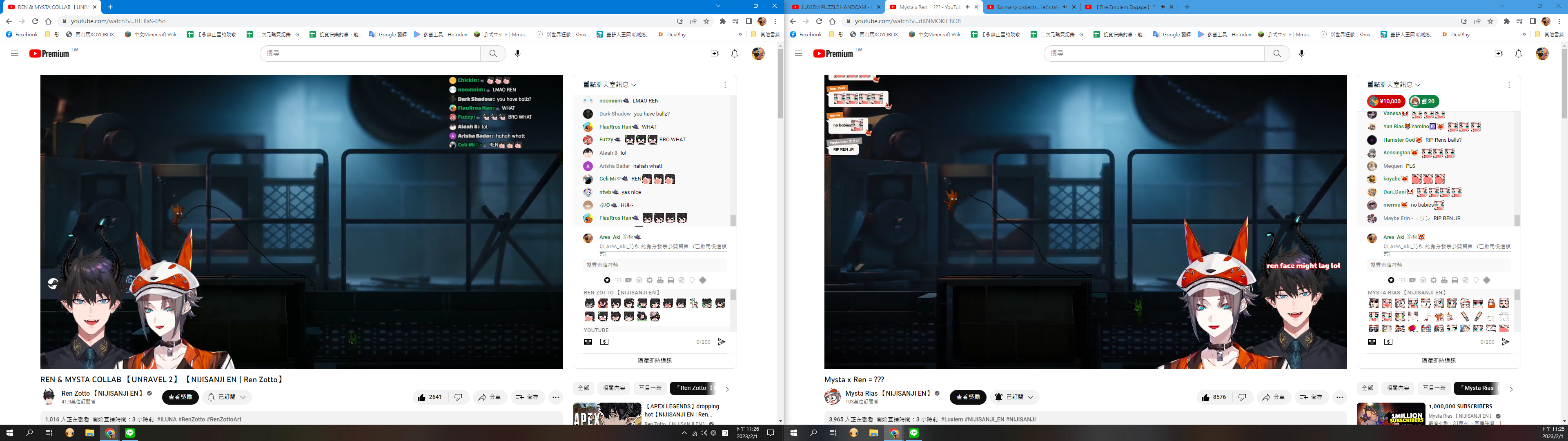Screen dimensions: 1568x441
Task: Open Super Chat dollar icon in left chat
Action: [604, 342]
